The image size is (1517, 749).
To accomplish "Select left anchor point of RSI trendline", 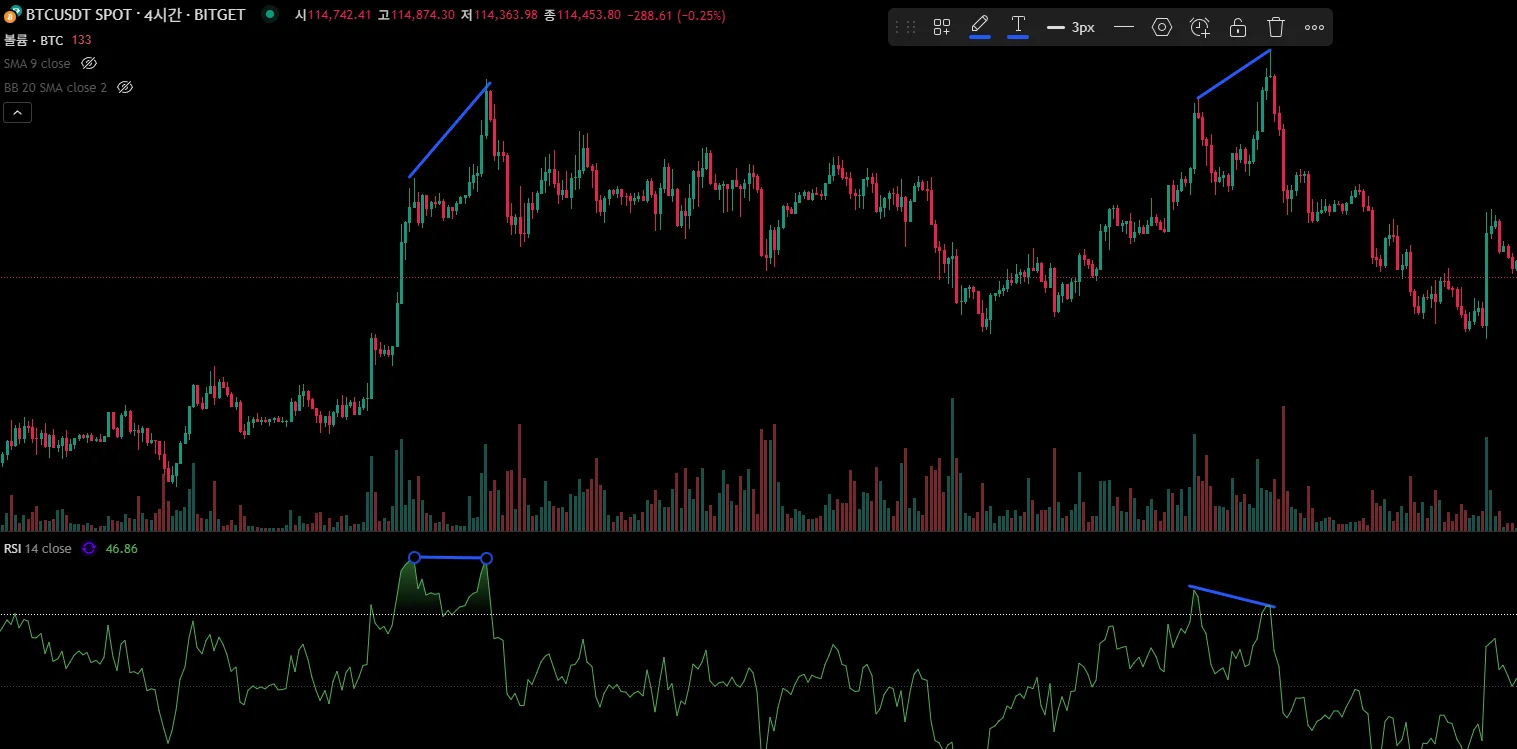I will pos(414,557).
